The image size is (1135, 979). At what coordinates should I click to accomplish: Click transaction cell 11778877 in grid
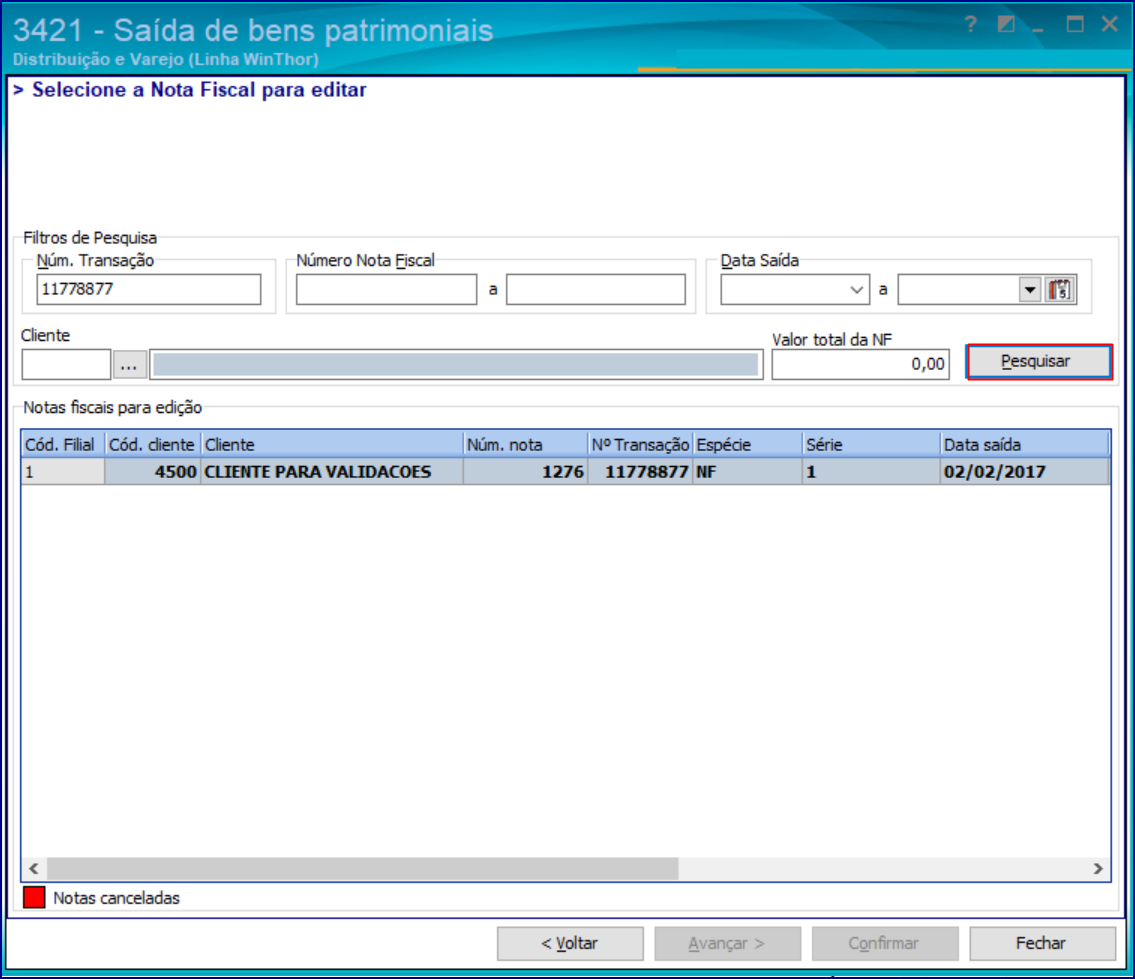point(641,471)
